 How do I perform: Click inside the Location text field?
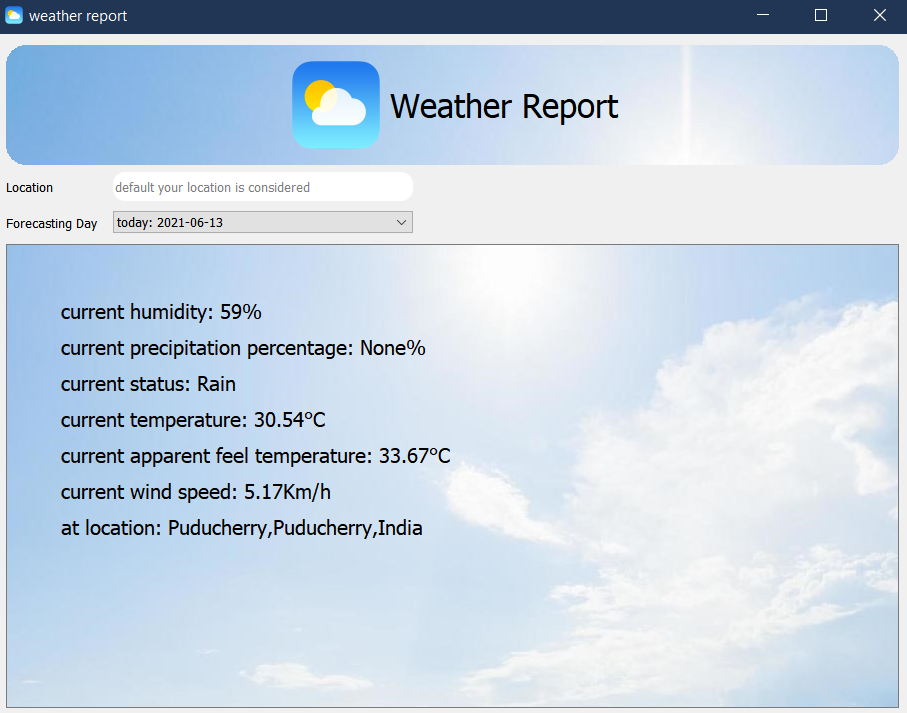[263, 187]
